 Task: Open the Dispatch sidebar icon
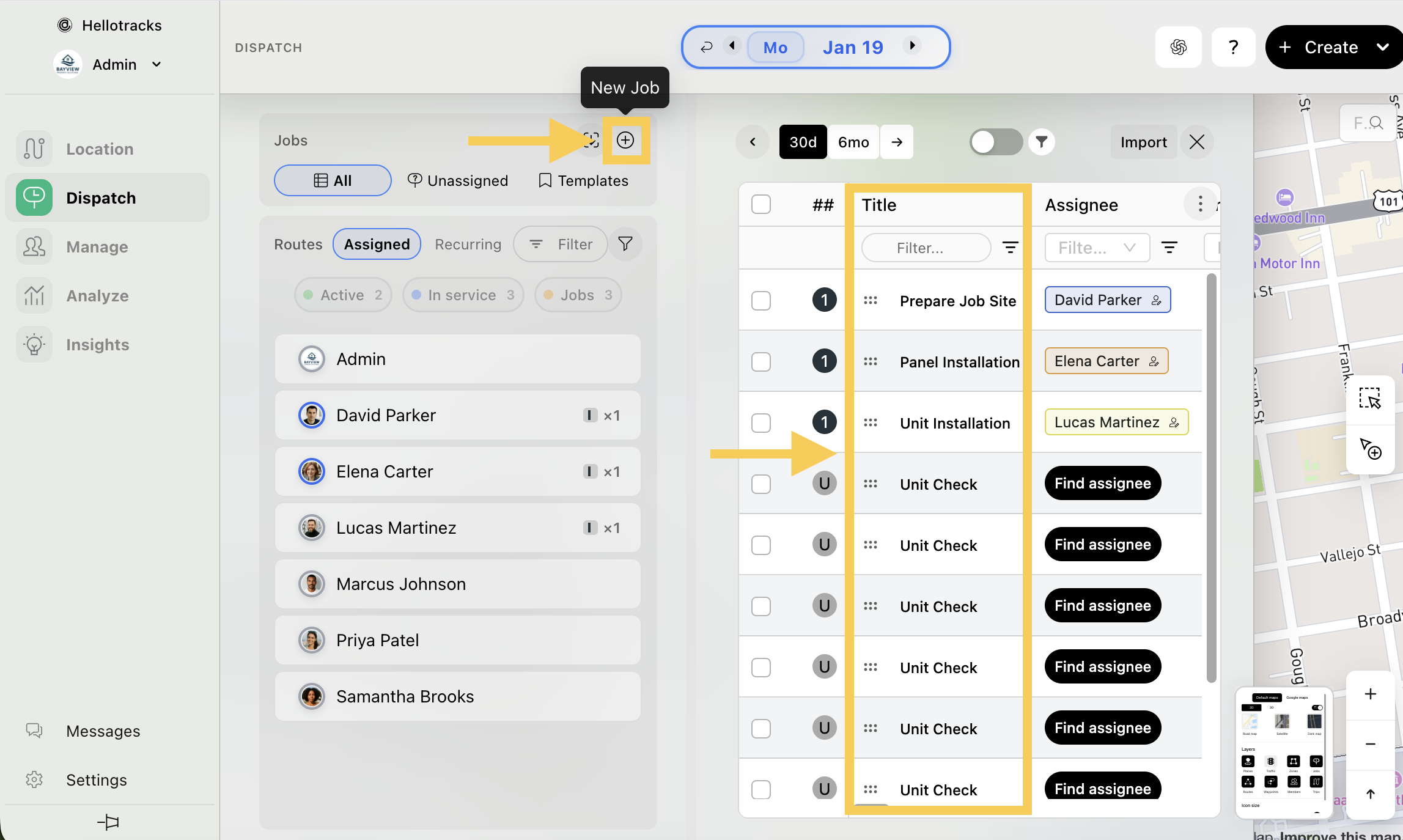(34, 197)
